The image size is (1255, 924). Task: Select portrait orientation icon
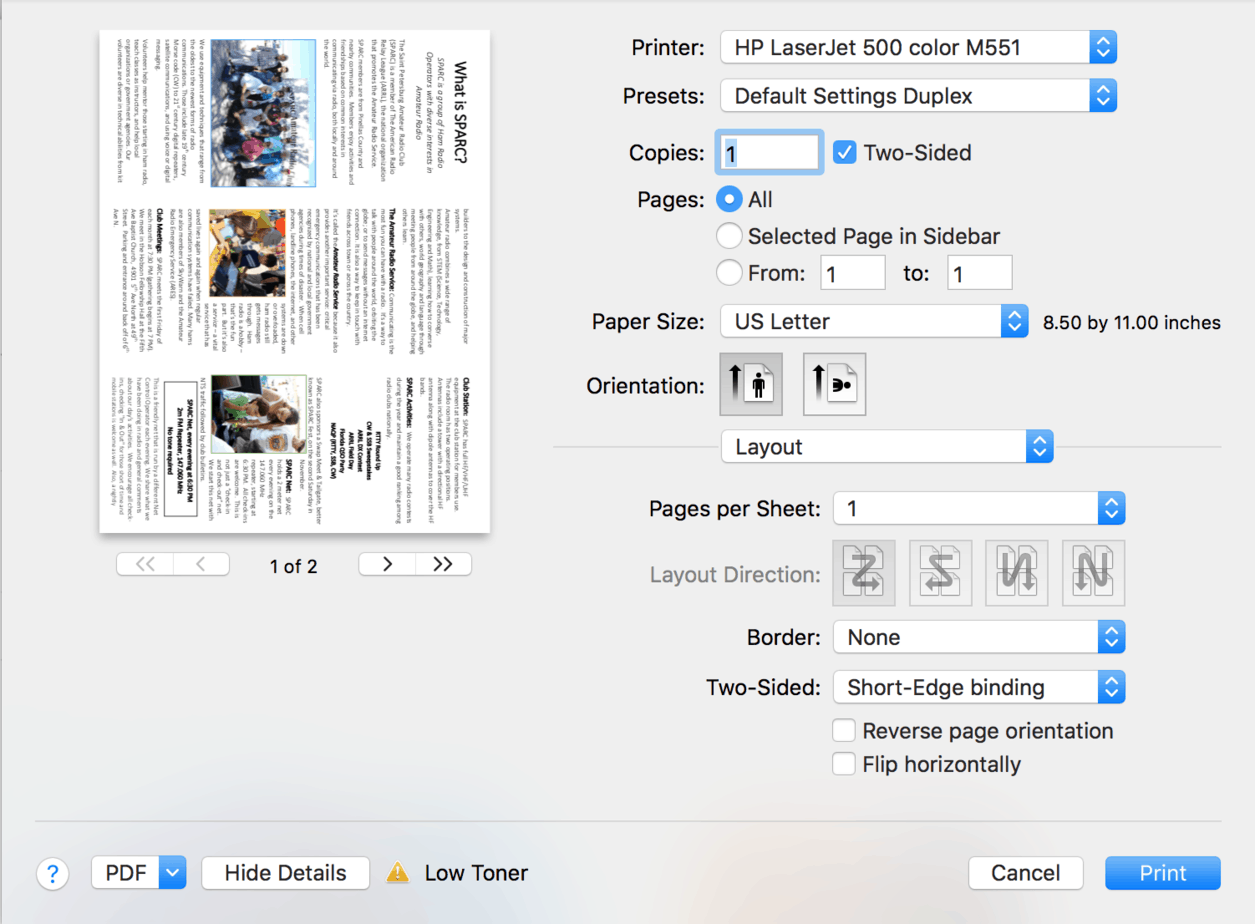[751, 385]
